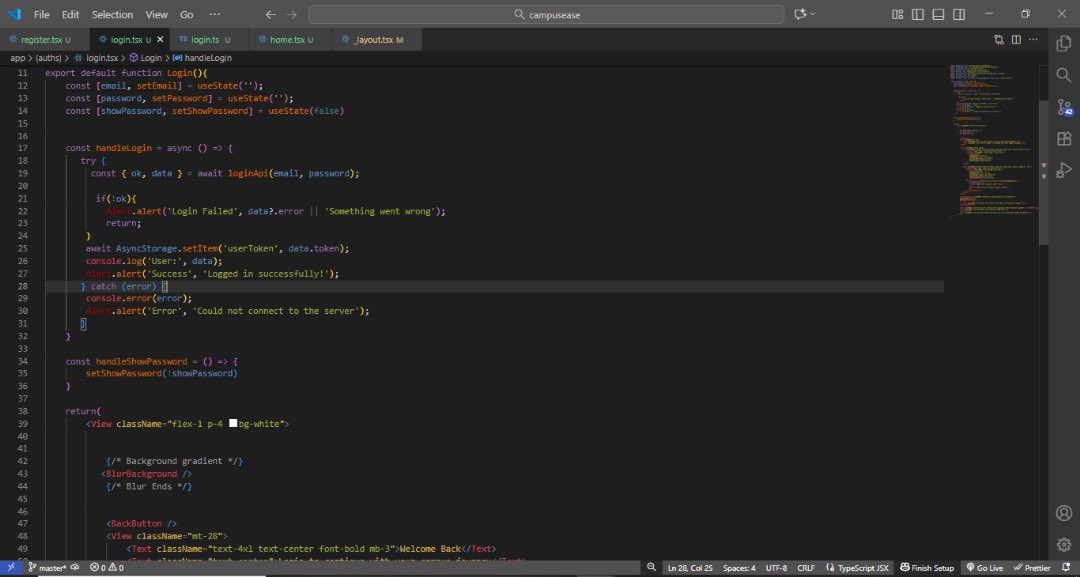Click 'loginApi' on line 19

(x=248, y=174)
